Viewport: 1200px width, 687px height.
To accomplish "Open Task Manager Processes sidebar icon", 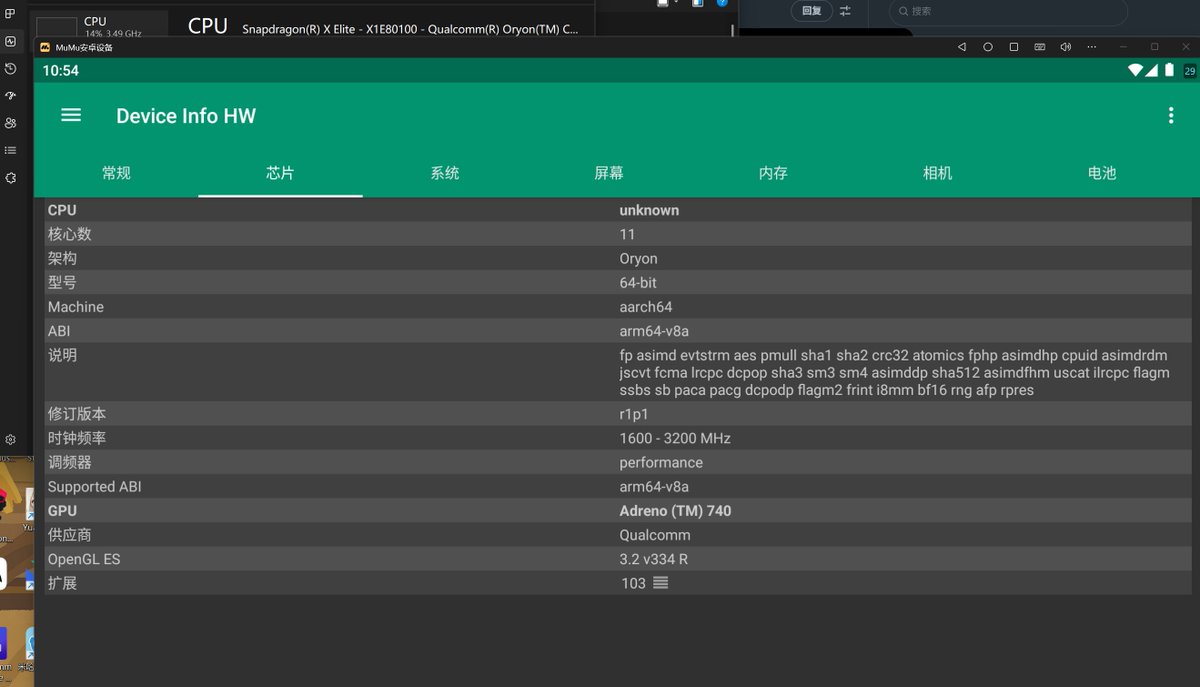I will 10,14.
